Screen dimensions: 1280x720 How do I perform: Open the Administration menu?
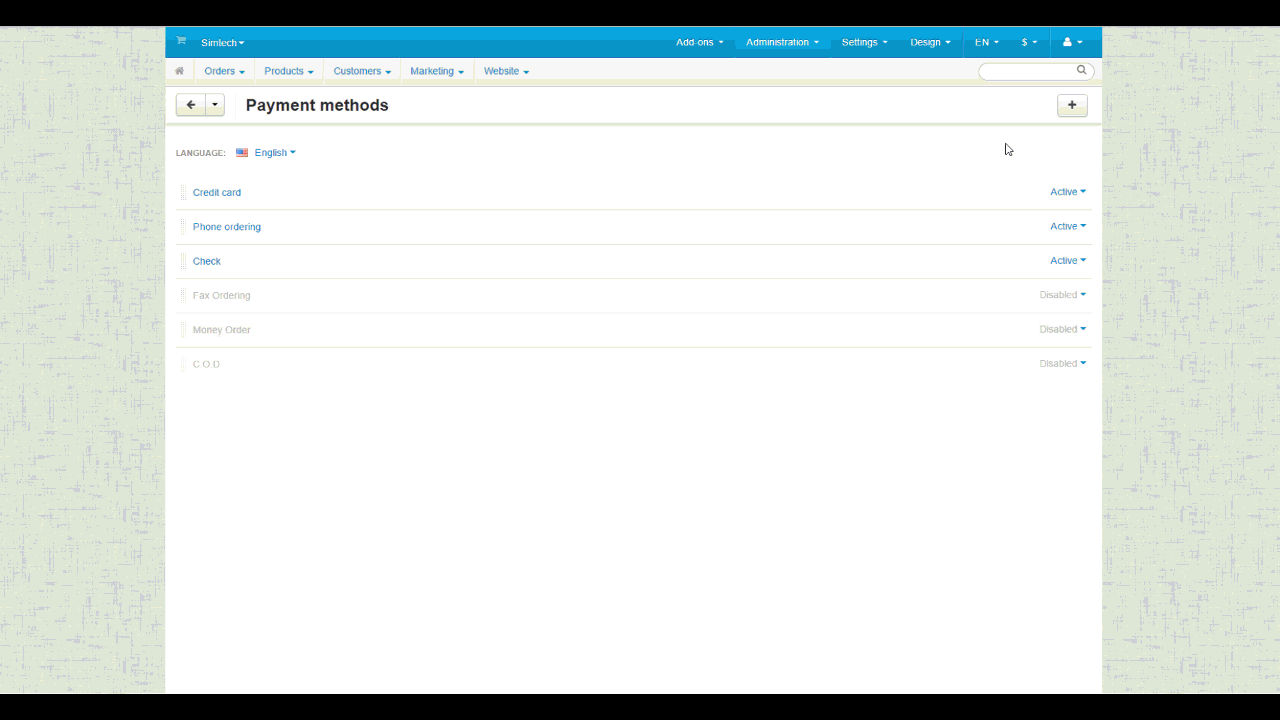coord(782,42)
